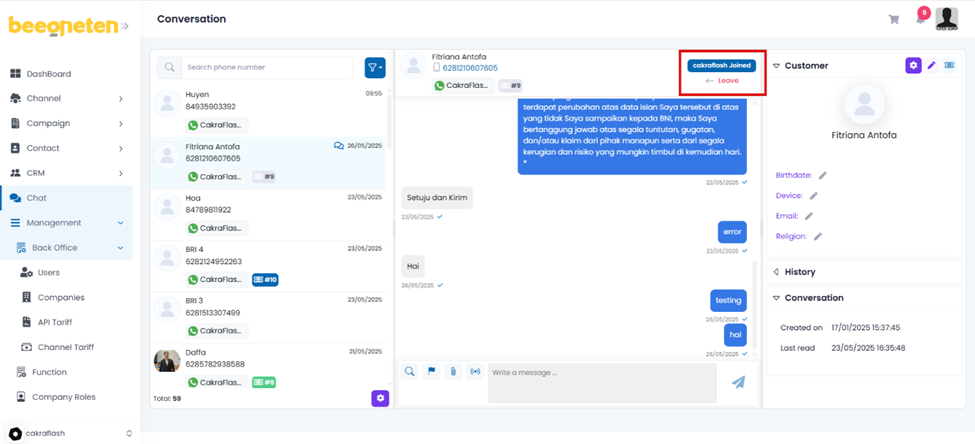Open the notification bell with badge
Screen dimensions: 975x444
pyautogui.click(x=920, y=18)
